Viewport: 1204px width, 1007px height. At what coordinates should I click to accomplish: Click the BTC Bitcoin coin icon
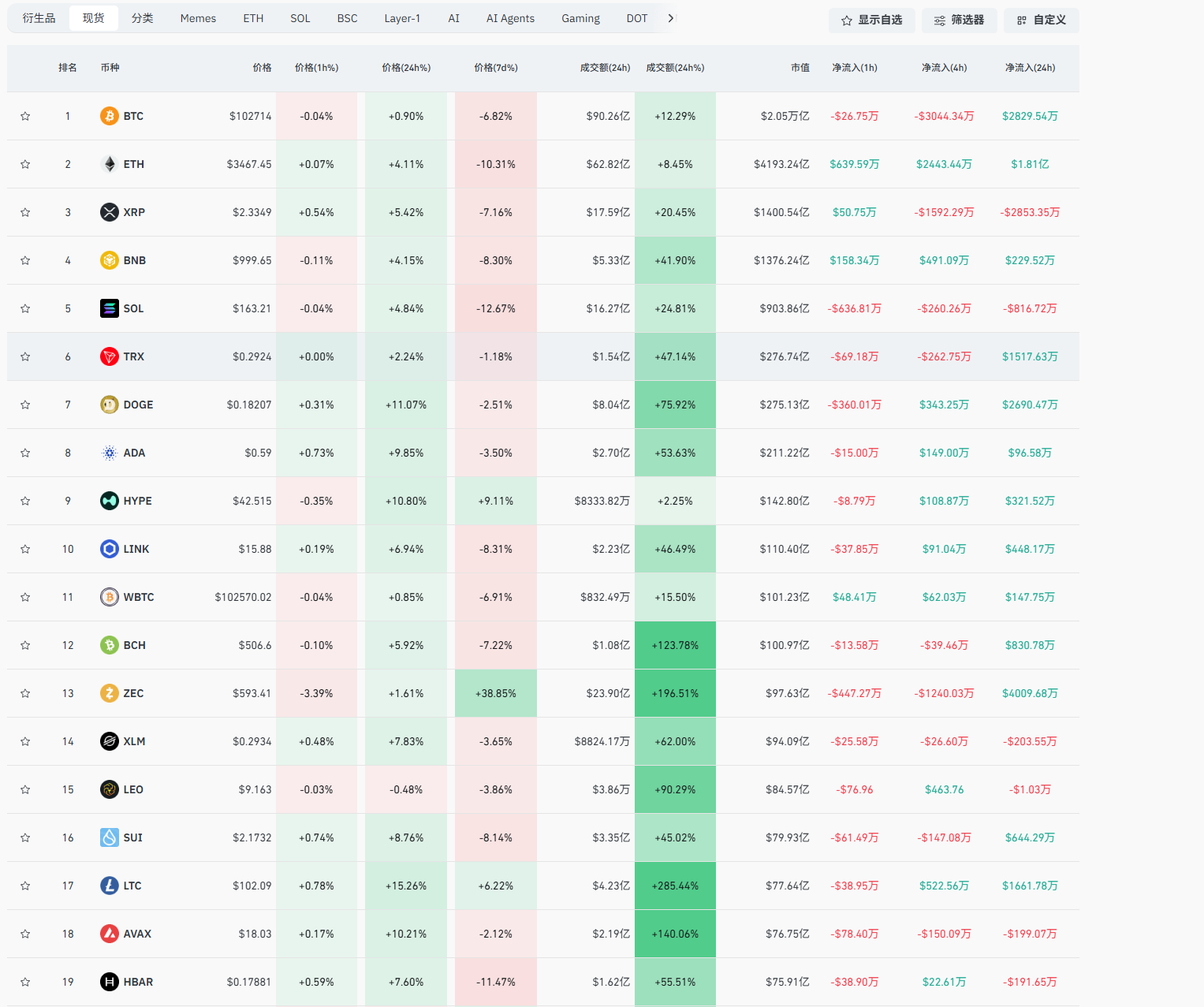click(110, 116)
